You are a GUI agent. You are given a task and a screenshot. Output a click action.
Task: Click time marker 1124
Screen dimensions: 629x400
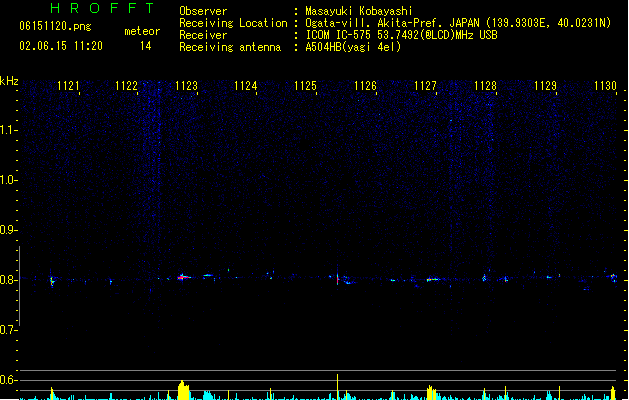(x=246, y=86)
